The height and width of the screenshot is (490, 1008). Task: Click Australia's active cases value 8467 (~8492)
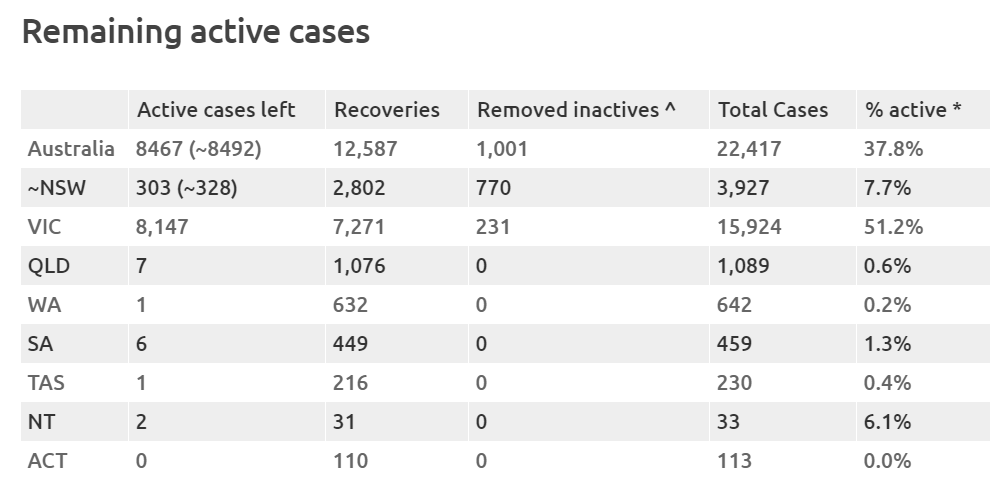point(199,149)
